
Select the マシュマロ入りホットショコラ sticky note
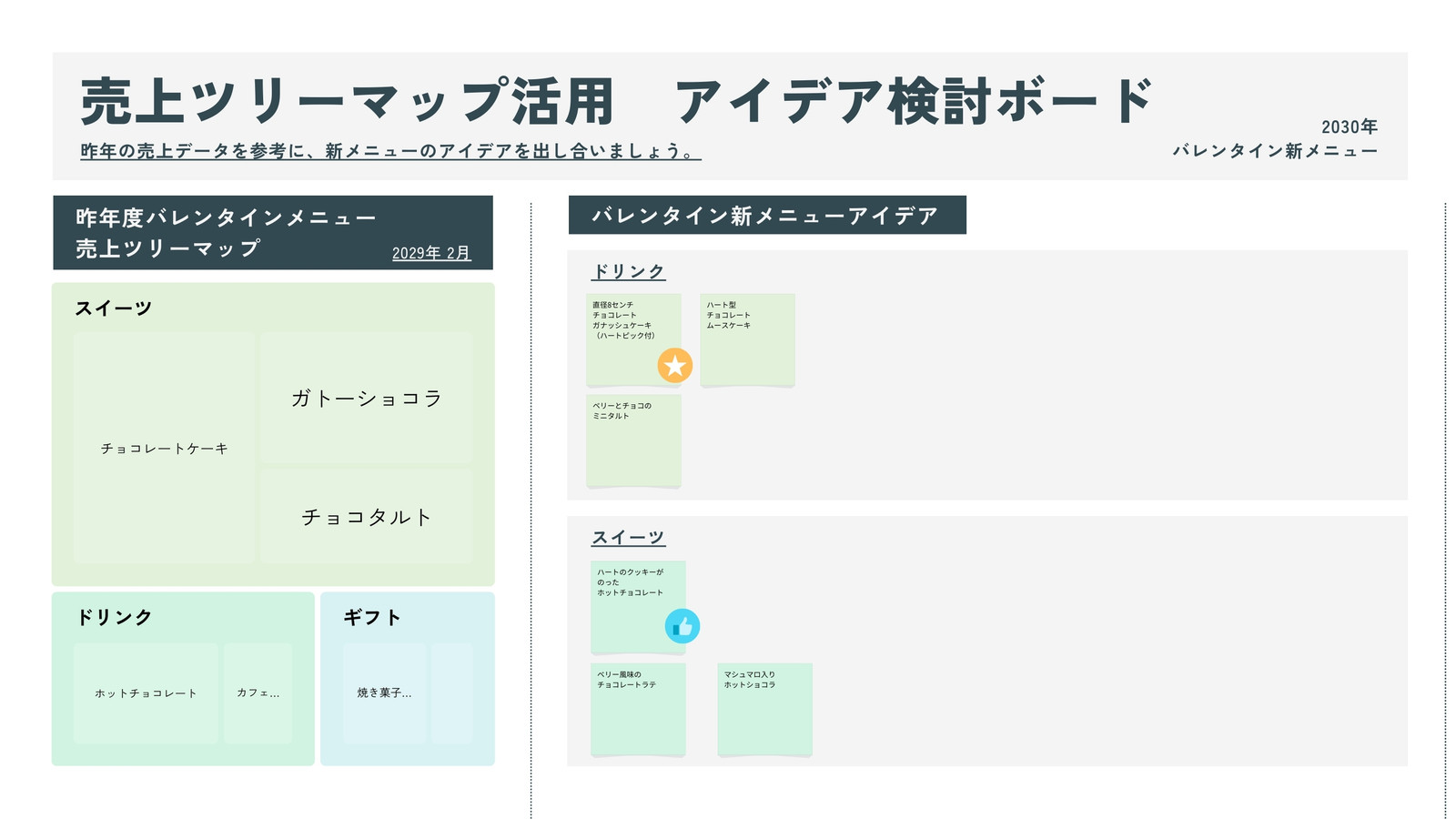click(764, 709)
